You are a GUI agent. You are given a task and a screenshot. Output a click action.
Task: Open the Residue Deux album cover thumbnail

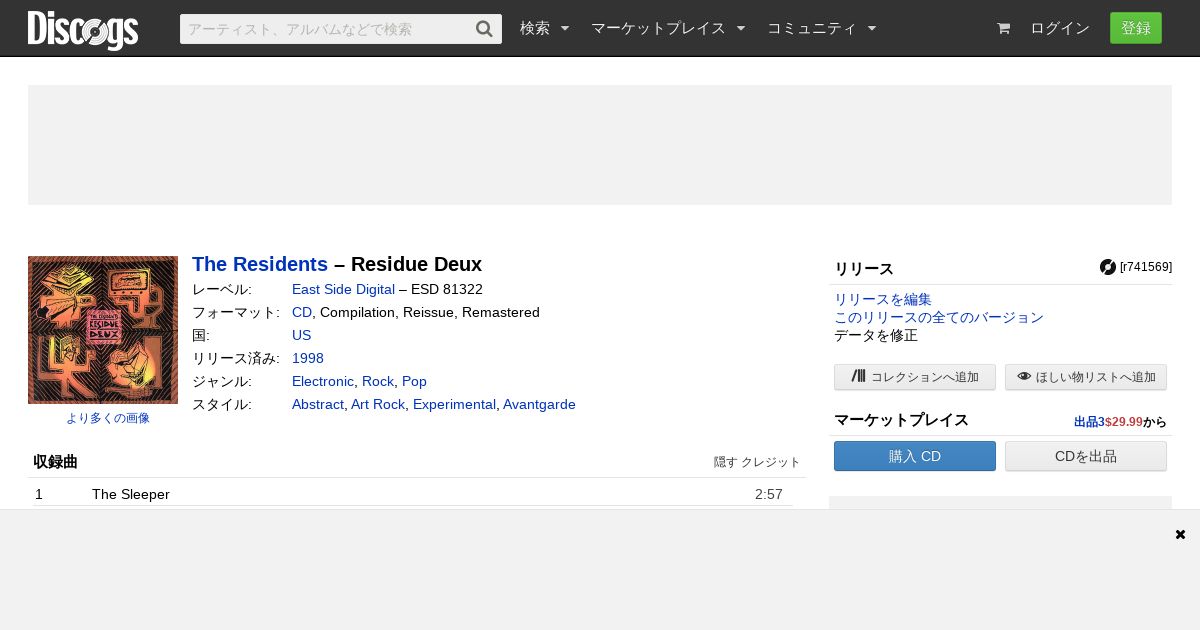pos(103,330)
